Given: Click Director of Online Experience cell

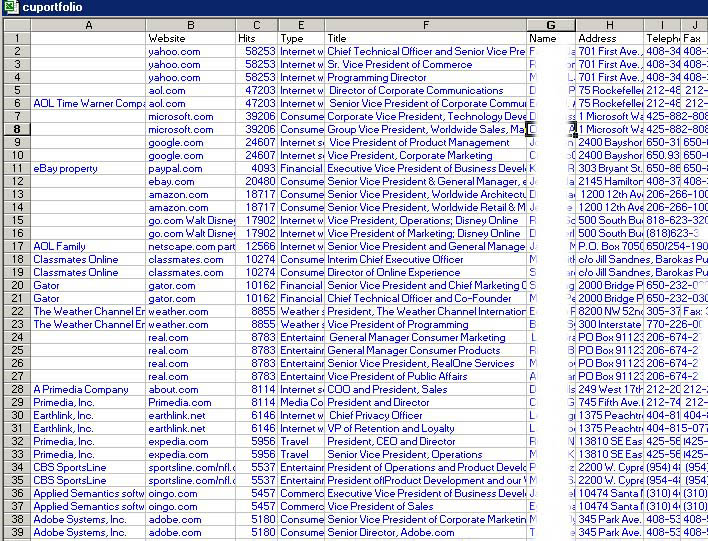Looking at the screenshot, I should coord(426,272).
